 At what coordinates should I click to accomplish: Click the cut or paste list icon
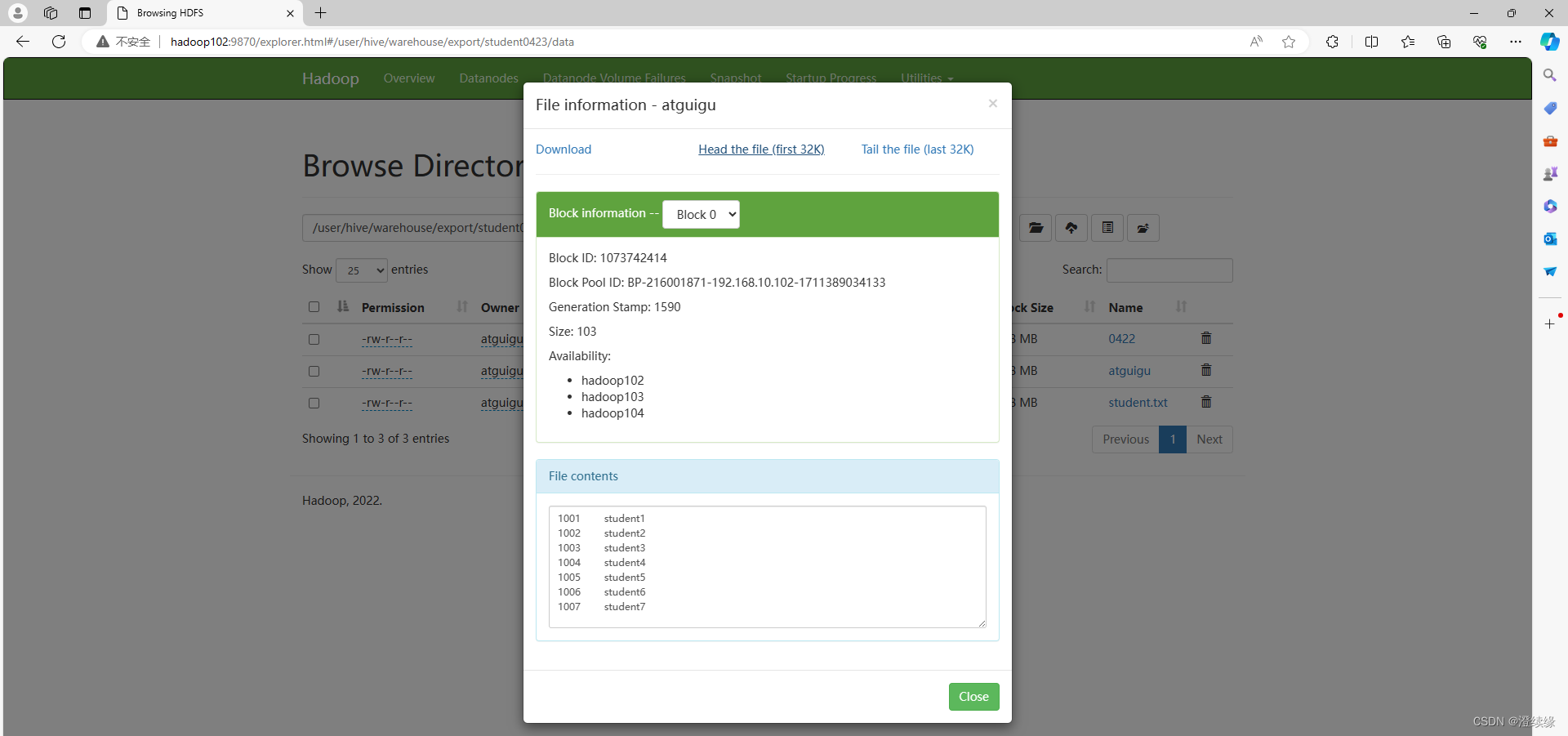[1107, 228]
